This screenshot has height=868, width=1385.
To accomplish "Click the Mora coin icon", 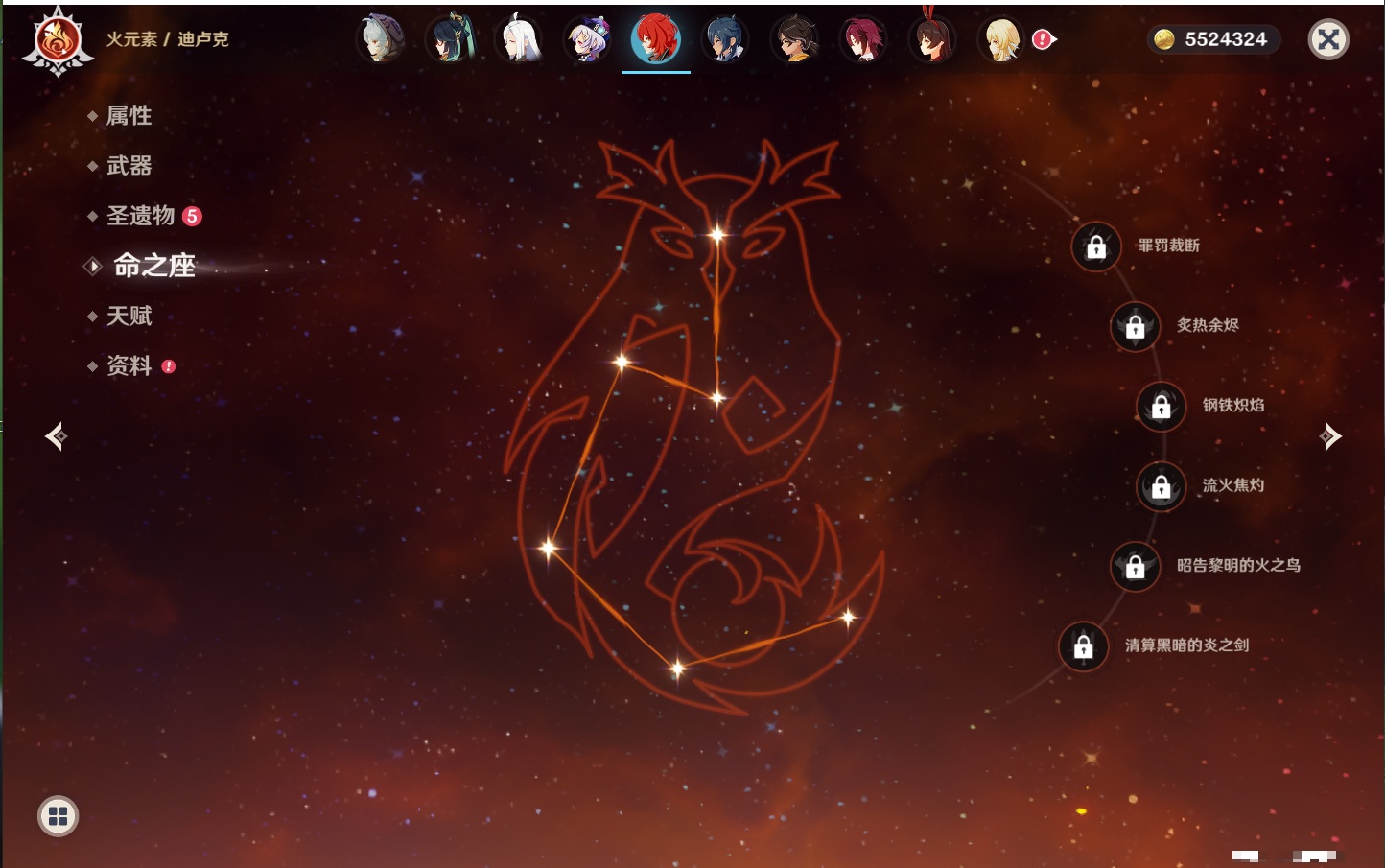I will coord(1164,39).
